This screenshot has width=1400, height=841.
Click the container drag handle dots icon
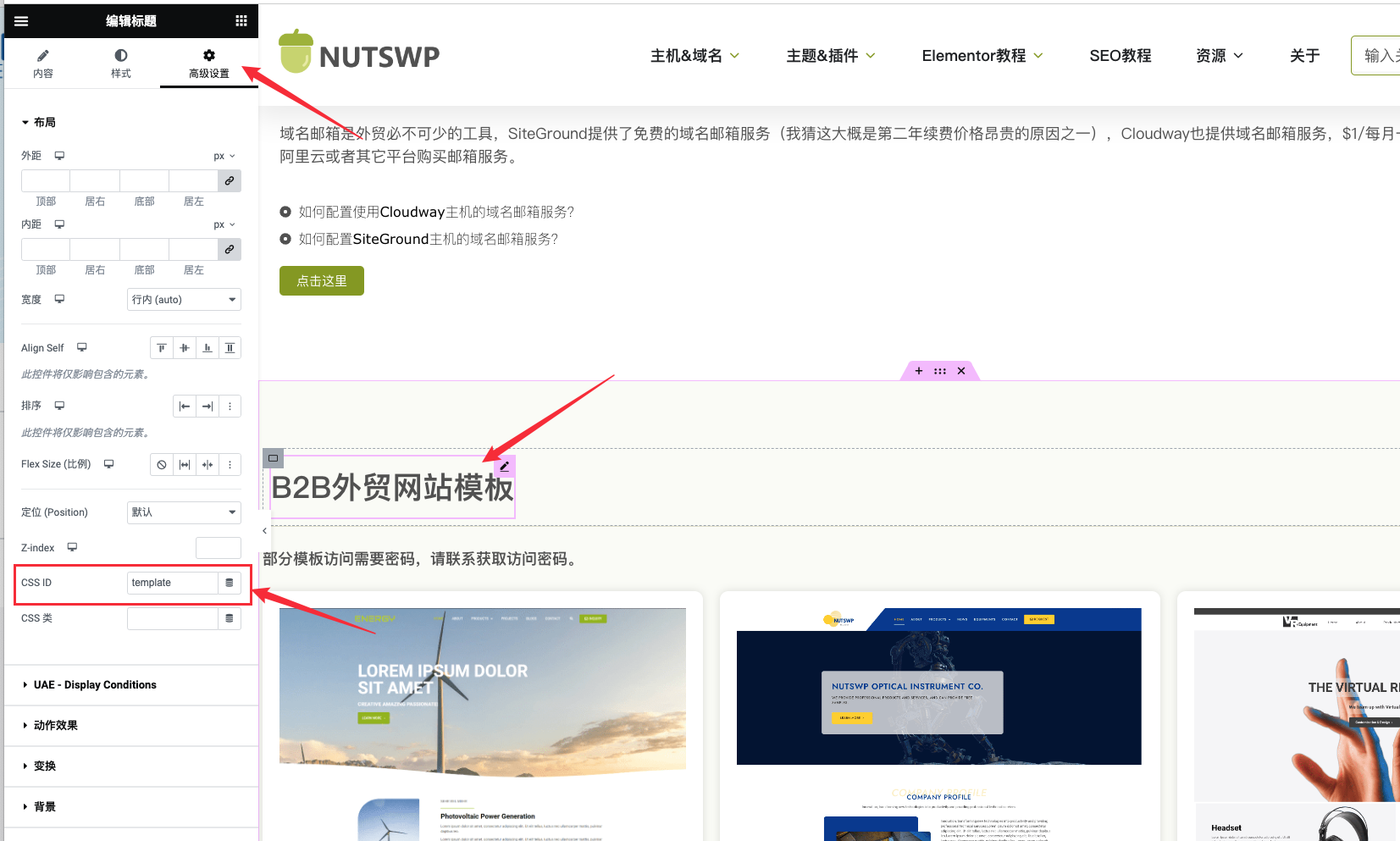pyautogui.click(x=939, y=371)
